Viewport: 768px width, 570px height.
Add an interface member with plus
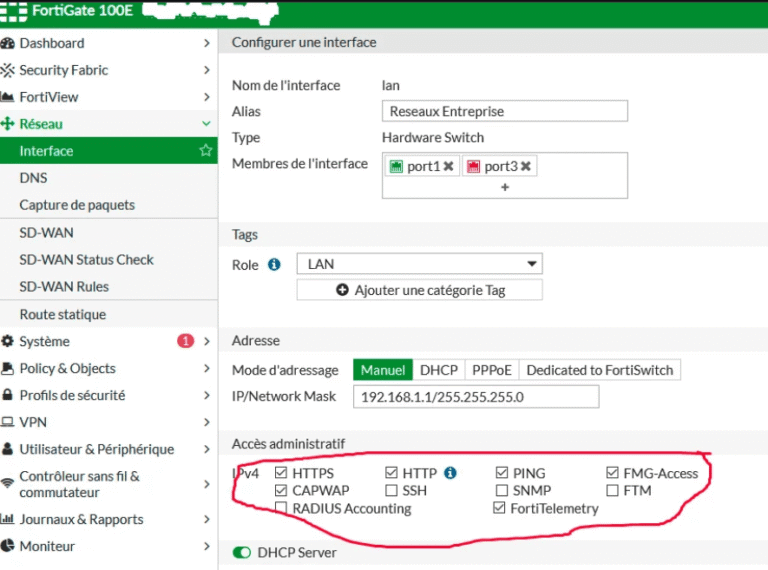click(x=505, y=187)
